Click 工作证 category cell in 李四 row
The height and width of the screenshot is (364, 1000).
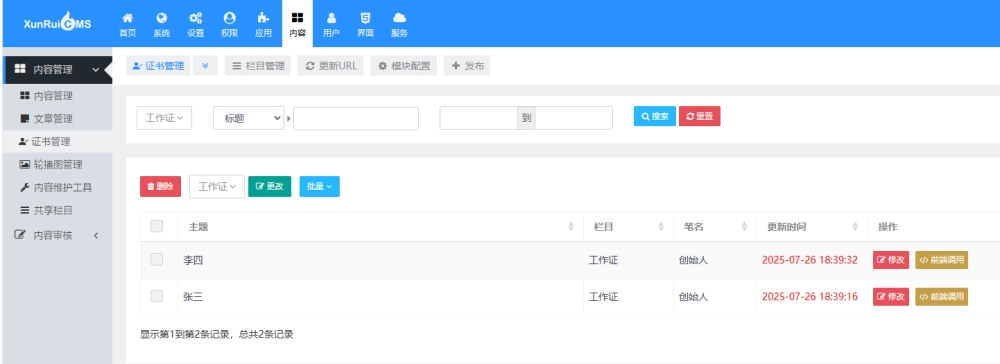click(x=603, y=260)
